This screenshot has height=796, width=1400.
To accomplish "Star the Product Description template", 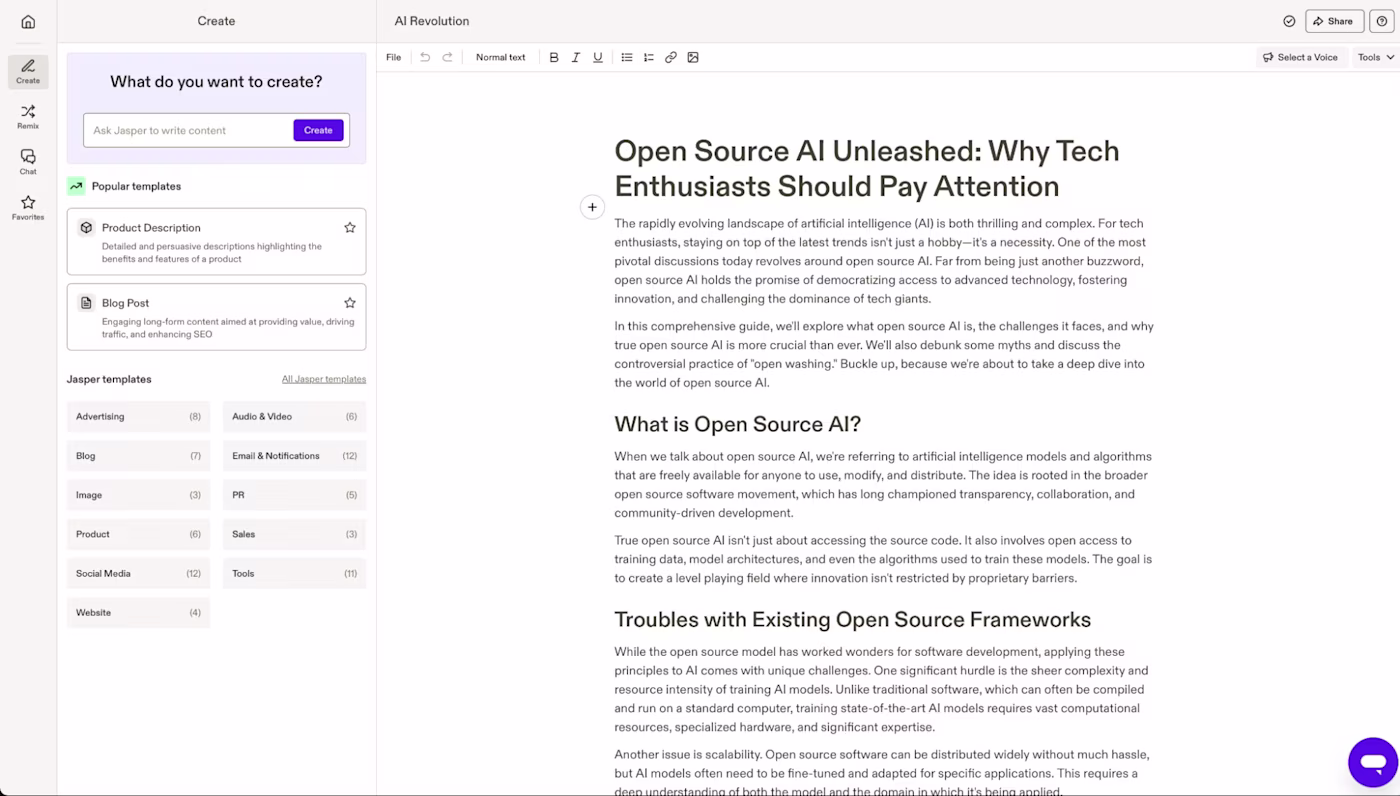I will [349, 228].
